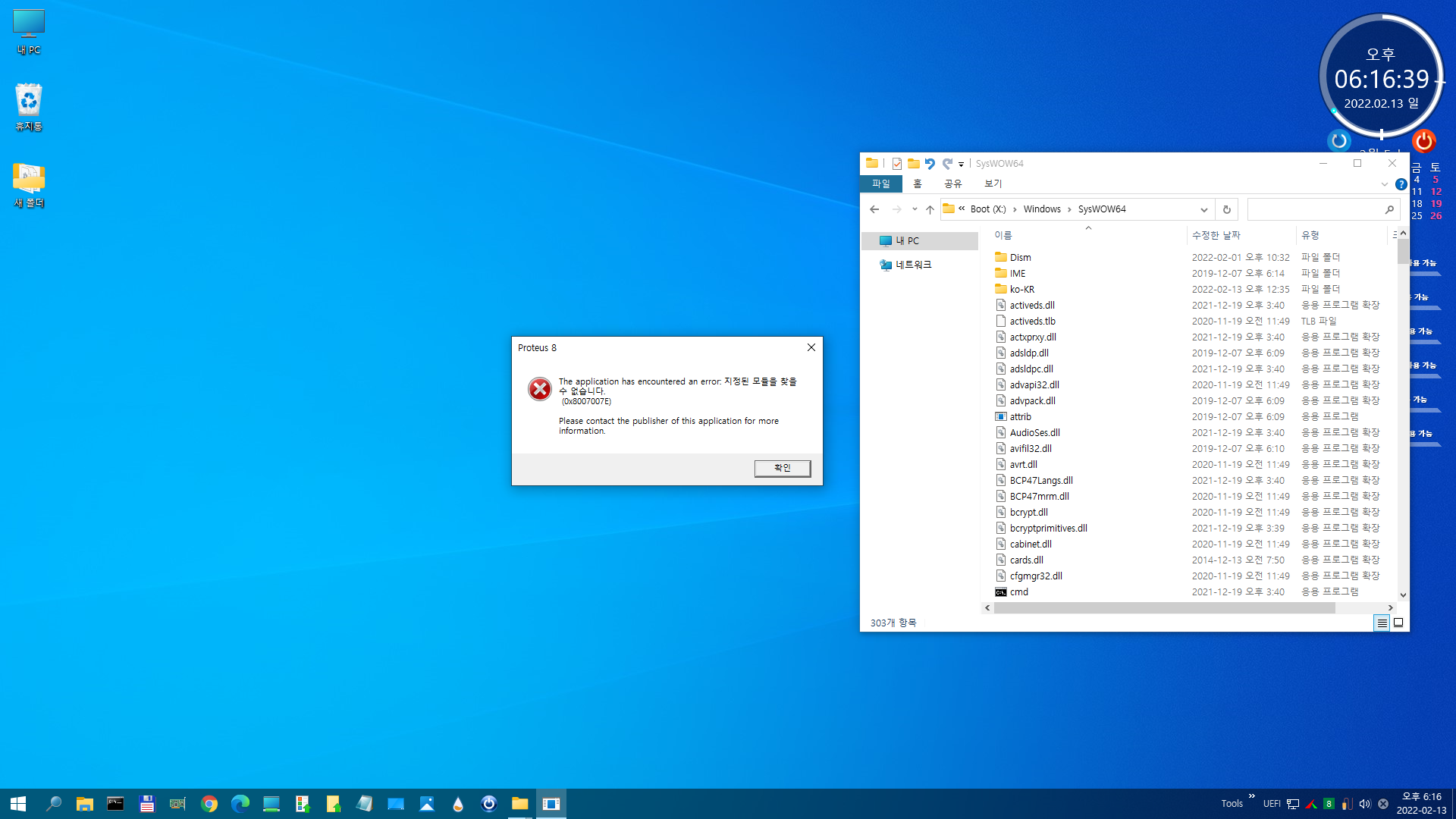This screenshot has height=819, width=1456.
Task: Open the quick access toolbar customize dropdown
Action: [x=961, y=164]
